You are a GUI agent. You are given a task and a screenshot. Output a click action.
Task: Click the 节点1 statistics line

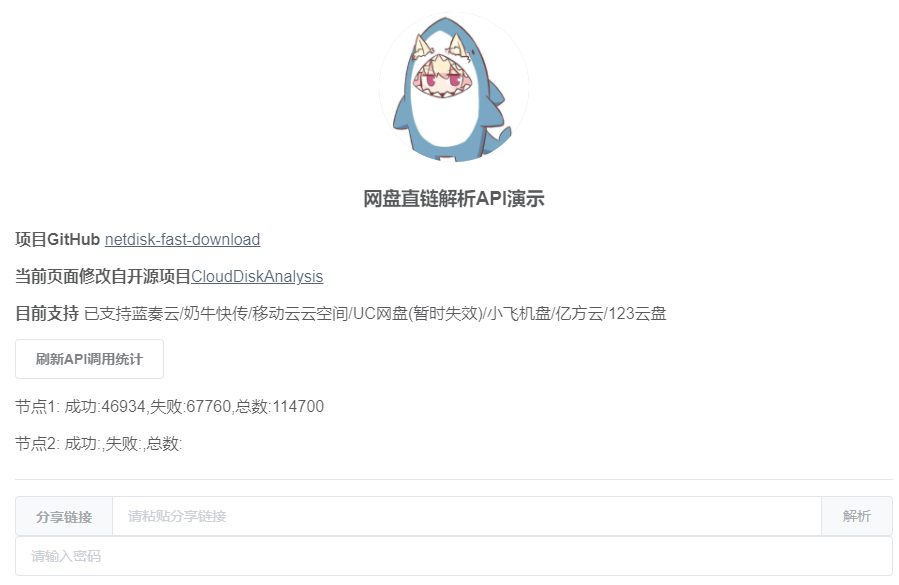[x=170, y=407]
